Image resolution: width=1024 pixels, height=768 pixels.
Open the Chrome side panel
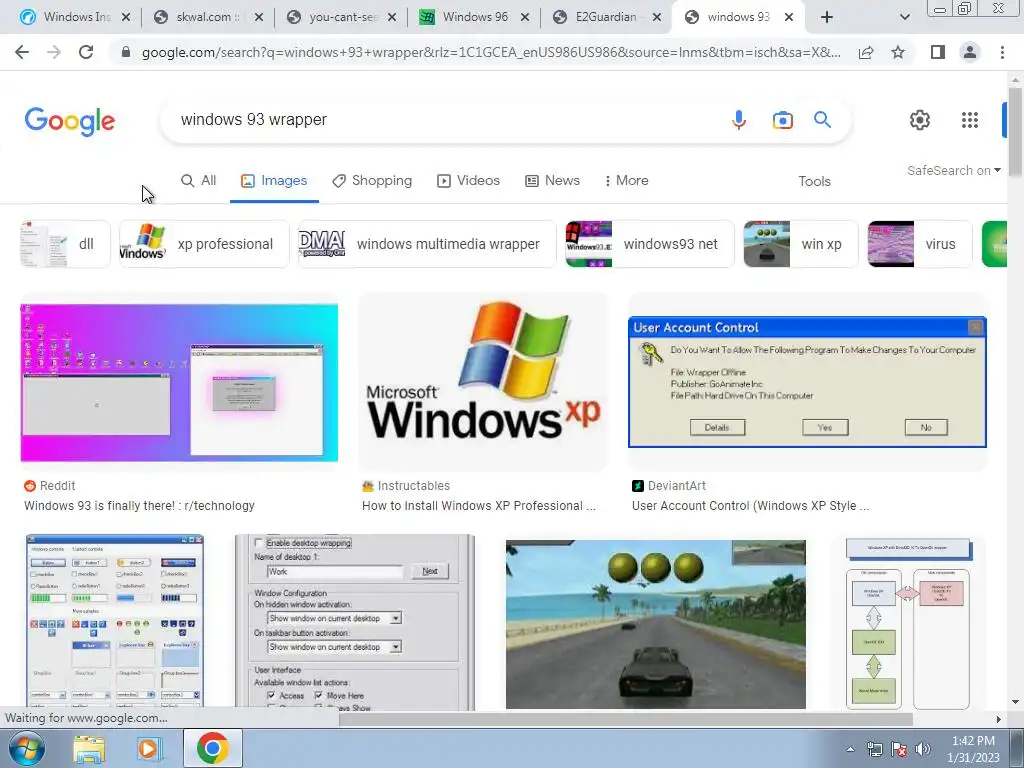point(938,52)
